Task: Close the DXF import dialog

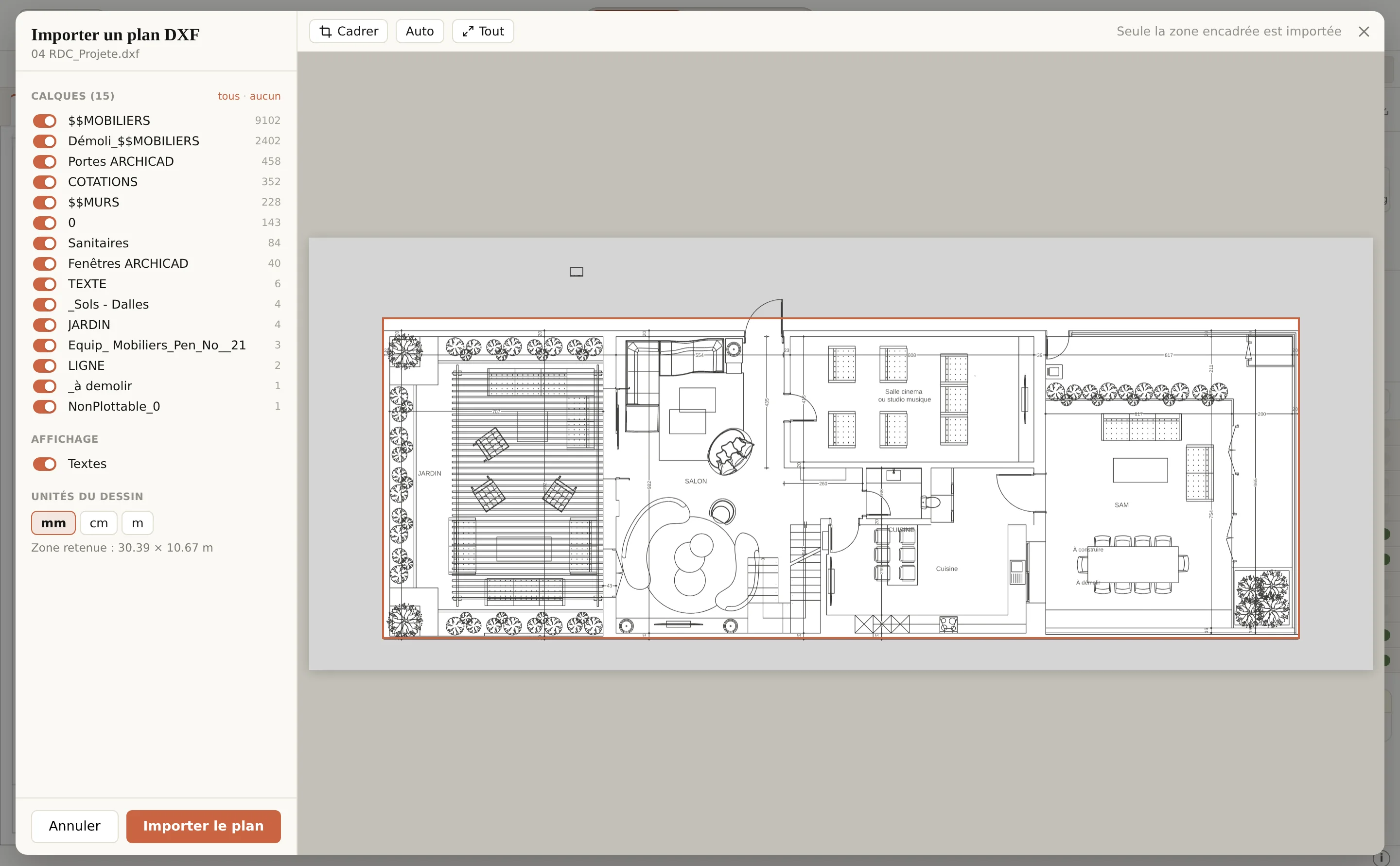Action: click(x=1364, y=32)
